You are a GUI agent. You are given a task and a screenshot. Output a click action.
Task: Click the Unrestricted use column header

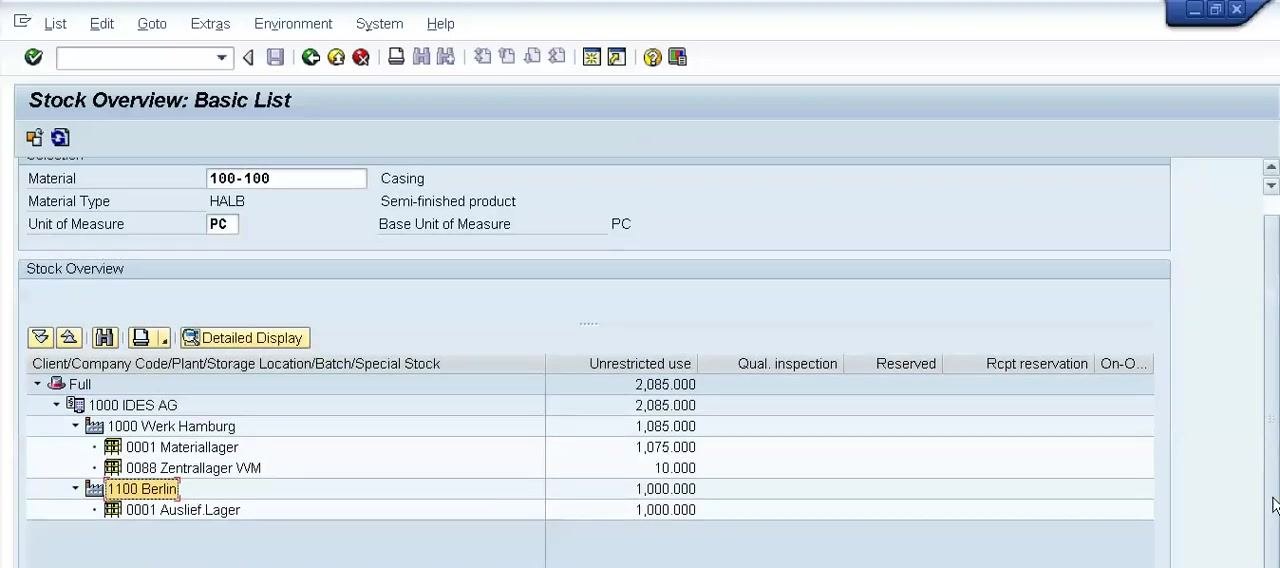pyautogui.click(x=621, y=364)
